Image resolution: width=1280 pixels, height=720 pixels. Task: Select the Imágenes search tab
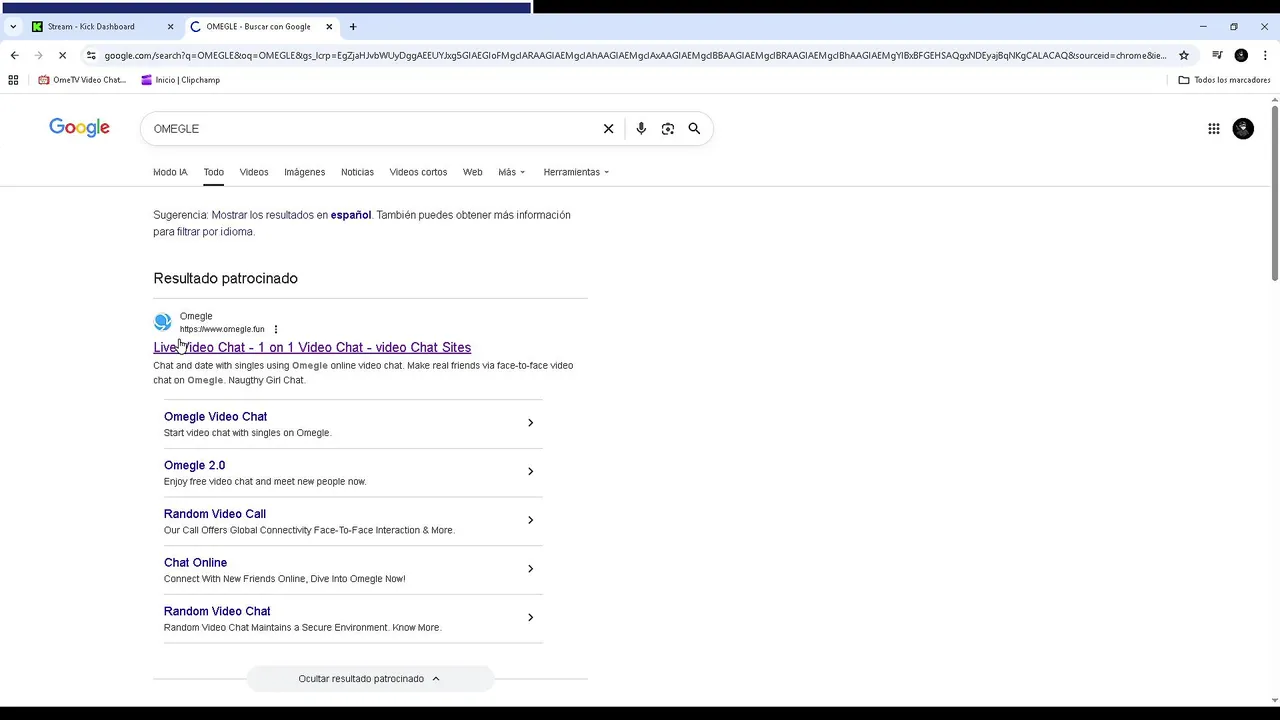(x=304, y=172)
